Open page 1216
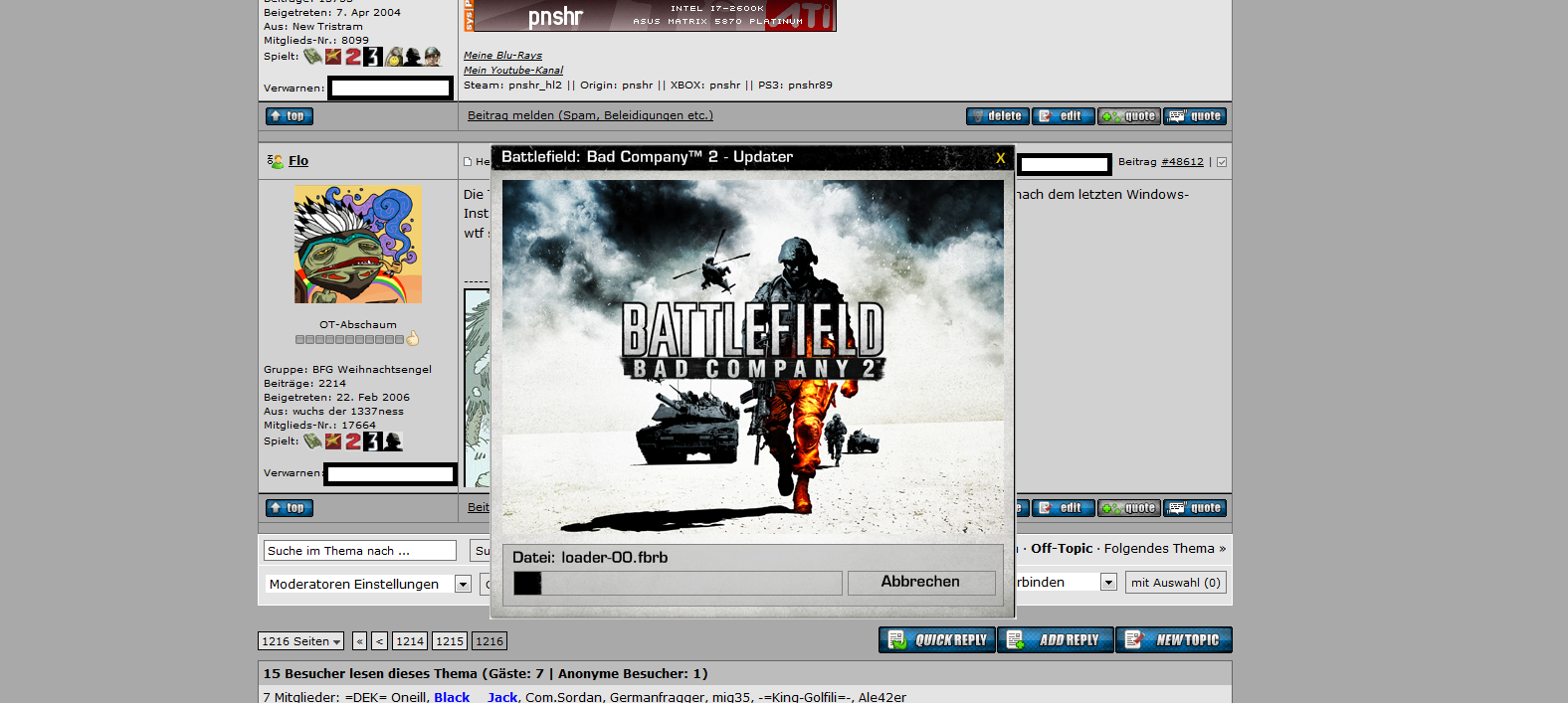 [490, 641]
